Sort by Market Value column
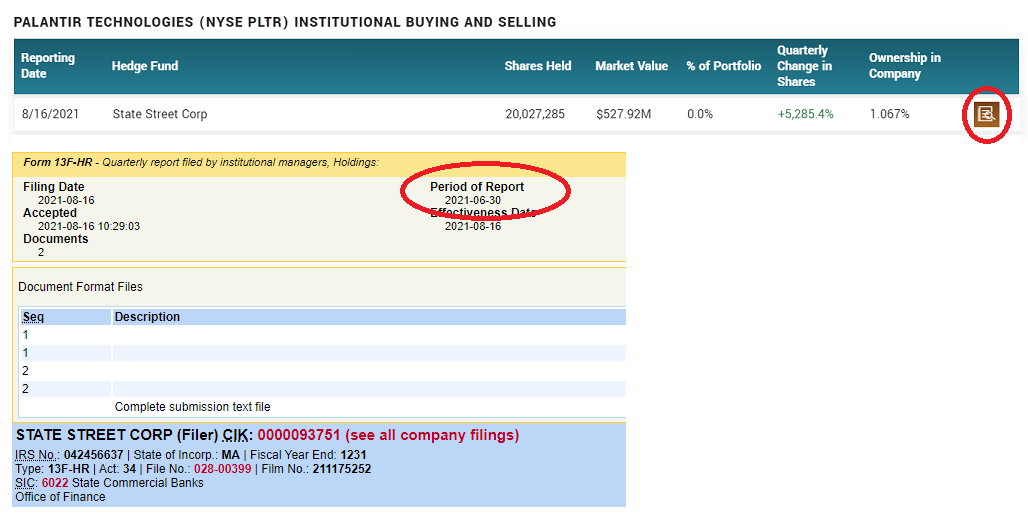This screenshot has height=524, width=1028. [x=631, y=66]
